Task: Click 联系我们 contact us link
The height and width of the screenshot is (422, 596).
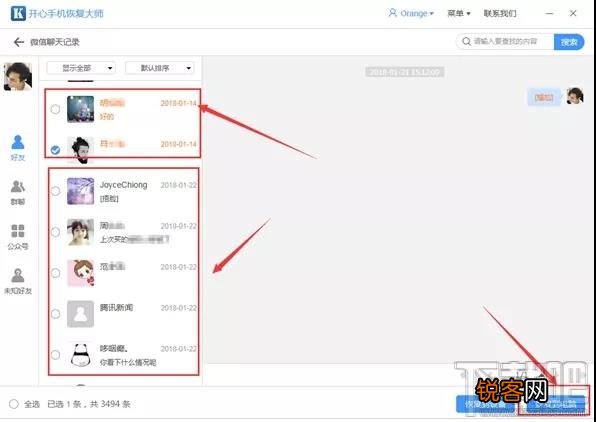Action: [x=500, y=13]
